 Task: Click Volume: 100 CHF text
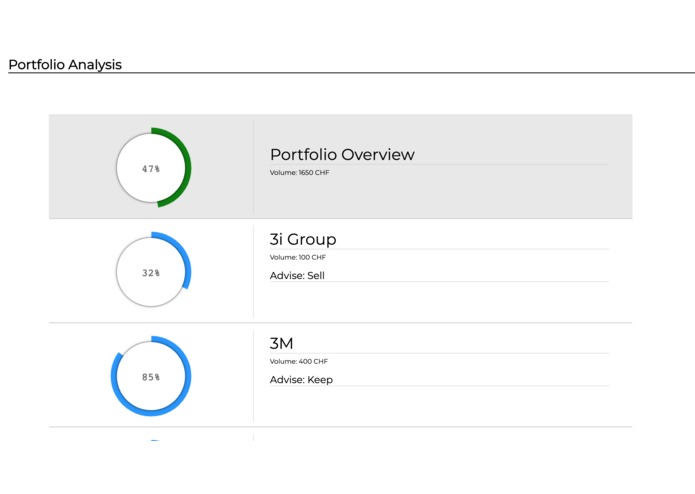click(298, 257)
